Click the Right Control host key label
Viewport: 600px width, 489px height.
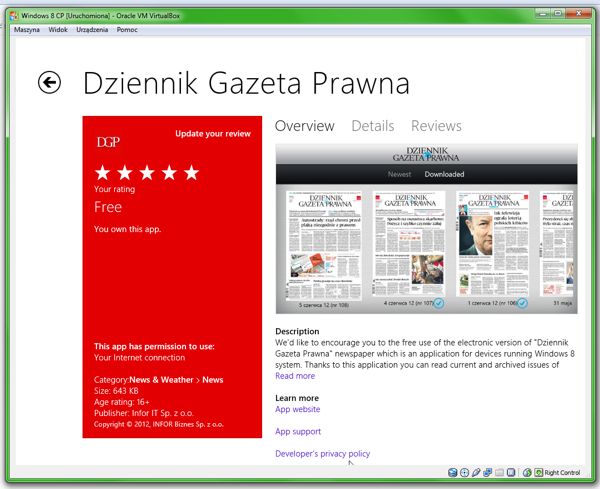click(562, 473)
